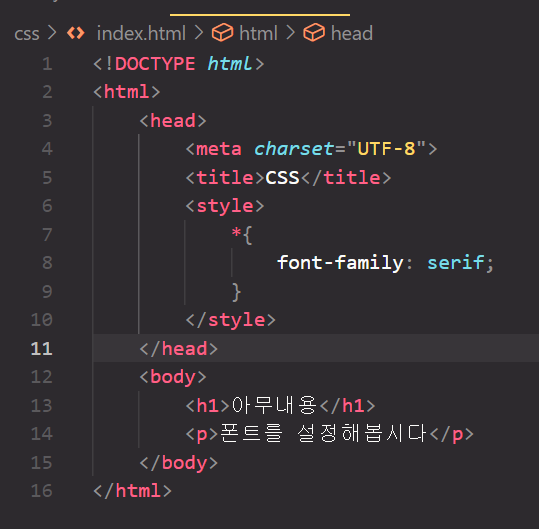Select the head breadcrumb segment
Viewport: 539px width, 529px height.
tap(352, 33)
